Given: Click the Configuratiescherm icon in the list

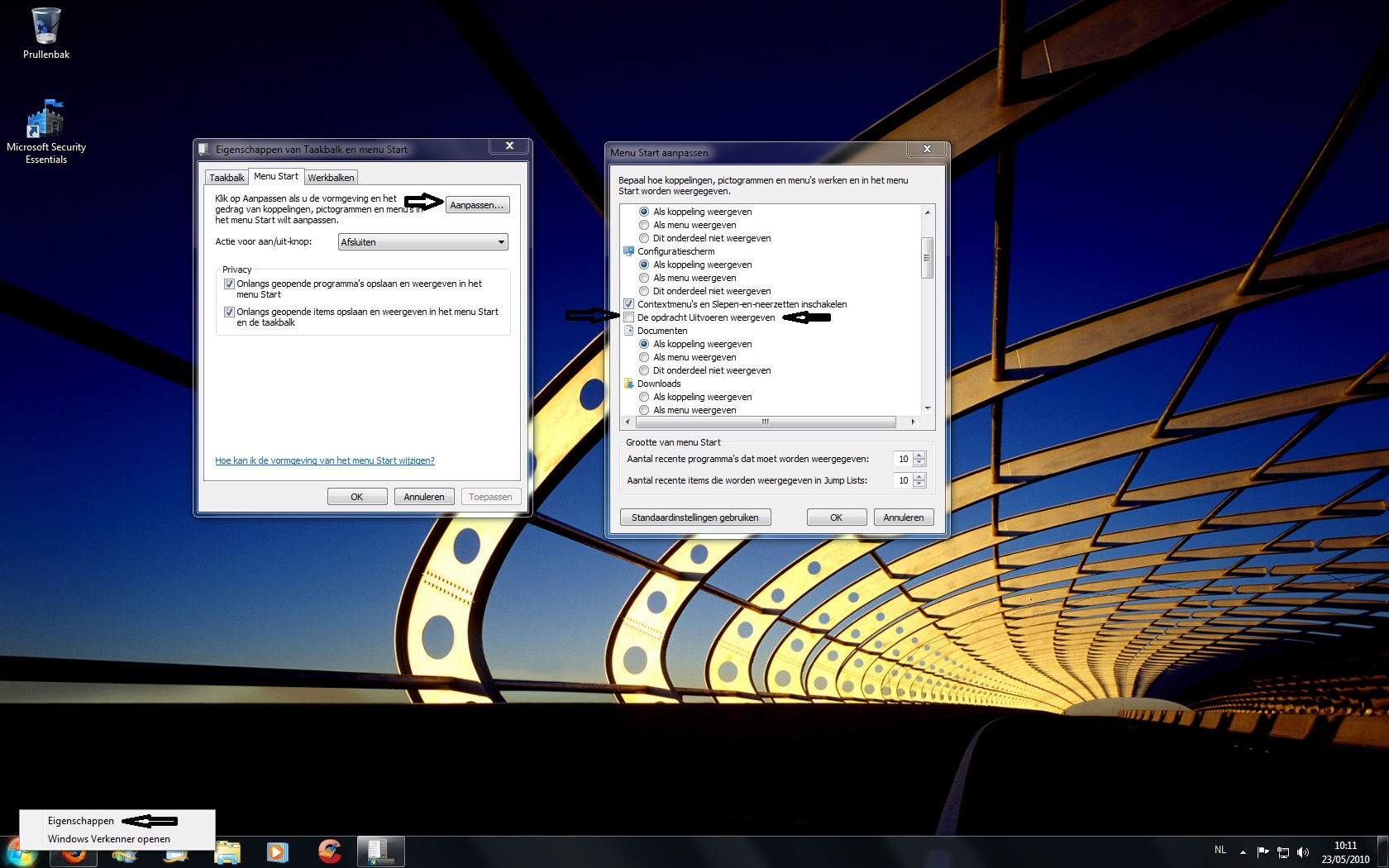Looking at the screenshot, I should tap(628, 251).
